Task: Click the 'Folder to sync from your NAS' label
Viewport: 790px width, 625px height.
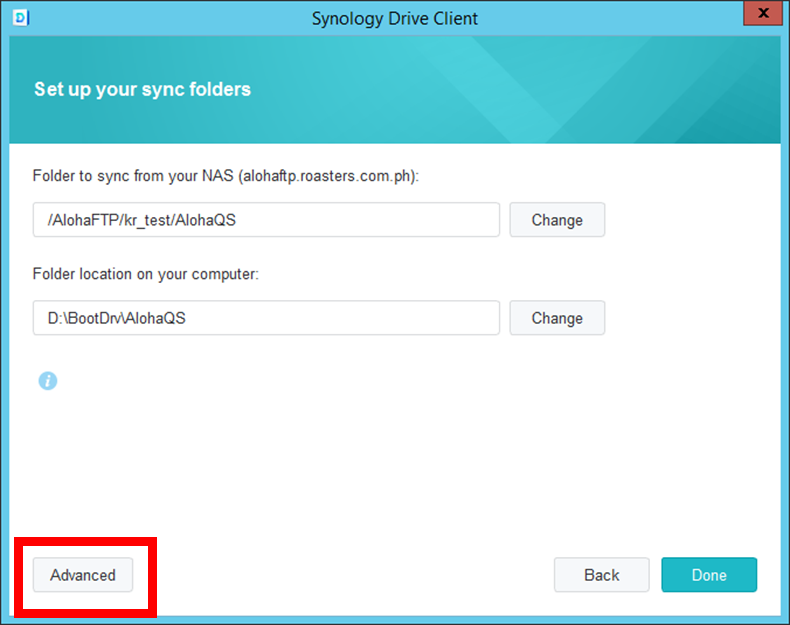Action: [226, 176]
